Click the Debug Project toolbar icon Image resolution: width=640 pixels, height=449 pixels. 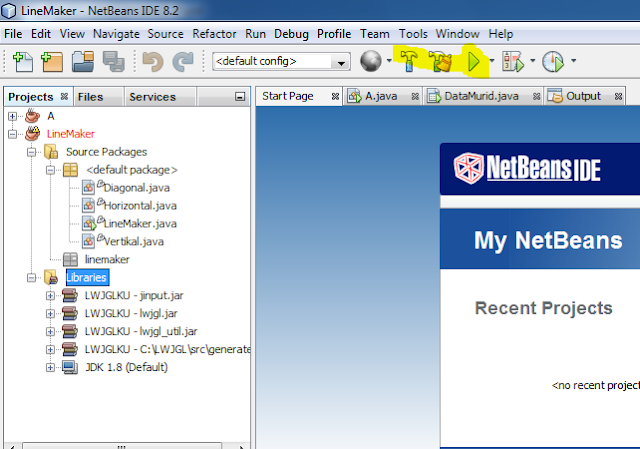(513, 62)
